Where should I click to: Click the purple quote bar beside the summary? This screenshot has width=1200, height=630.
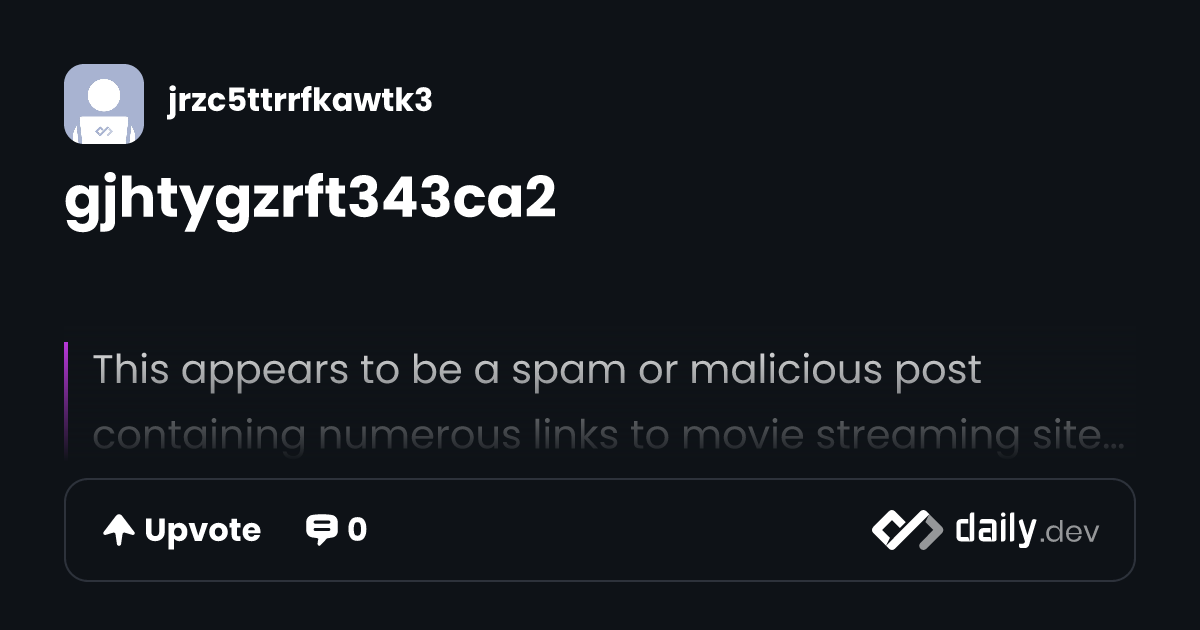66,400
